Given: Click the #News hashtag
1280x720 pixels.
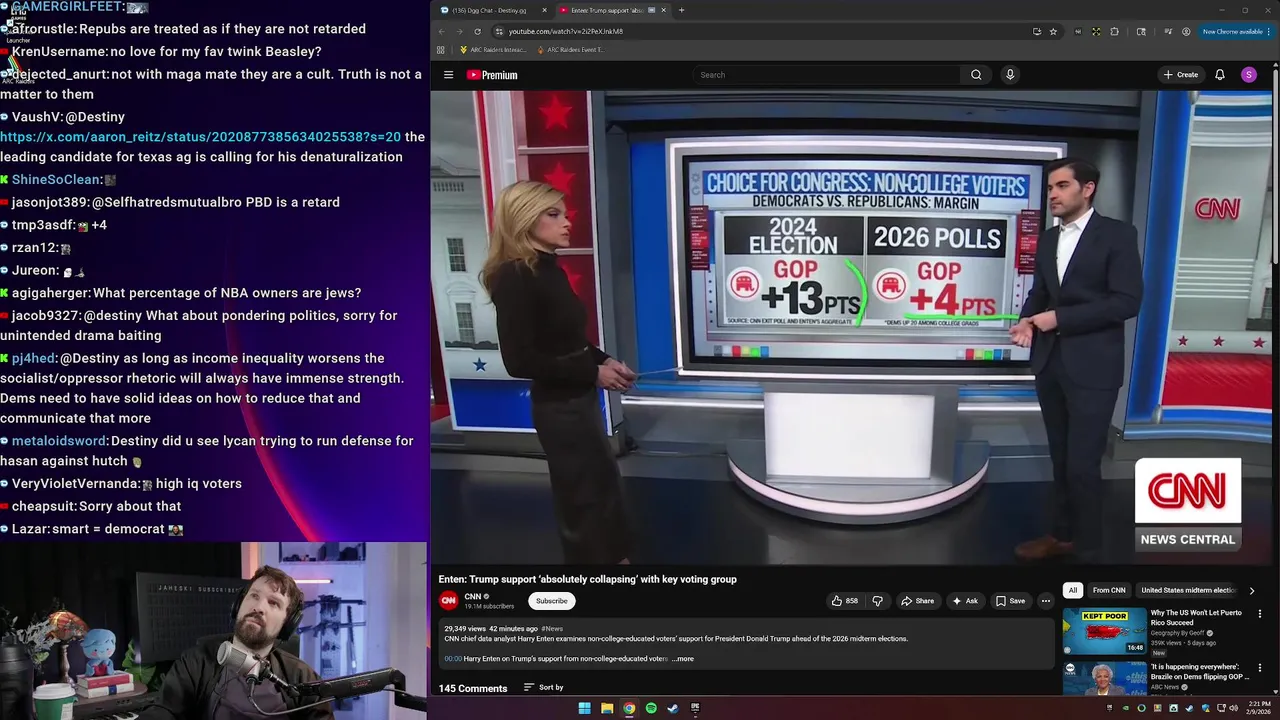Looking at the screenshot, I should click(552, 629).
